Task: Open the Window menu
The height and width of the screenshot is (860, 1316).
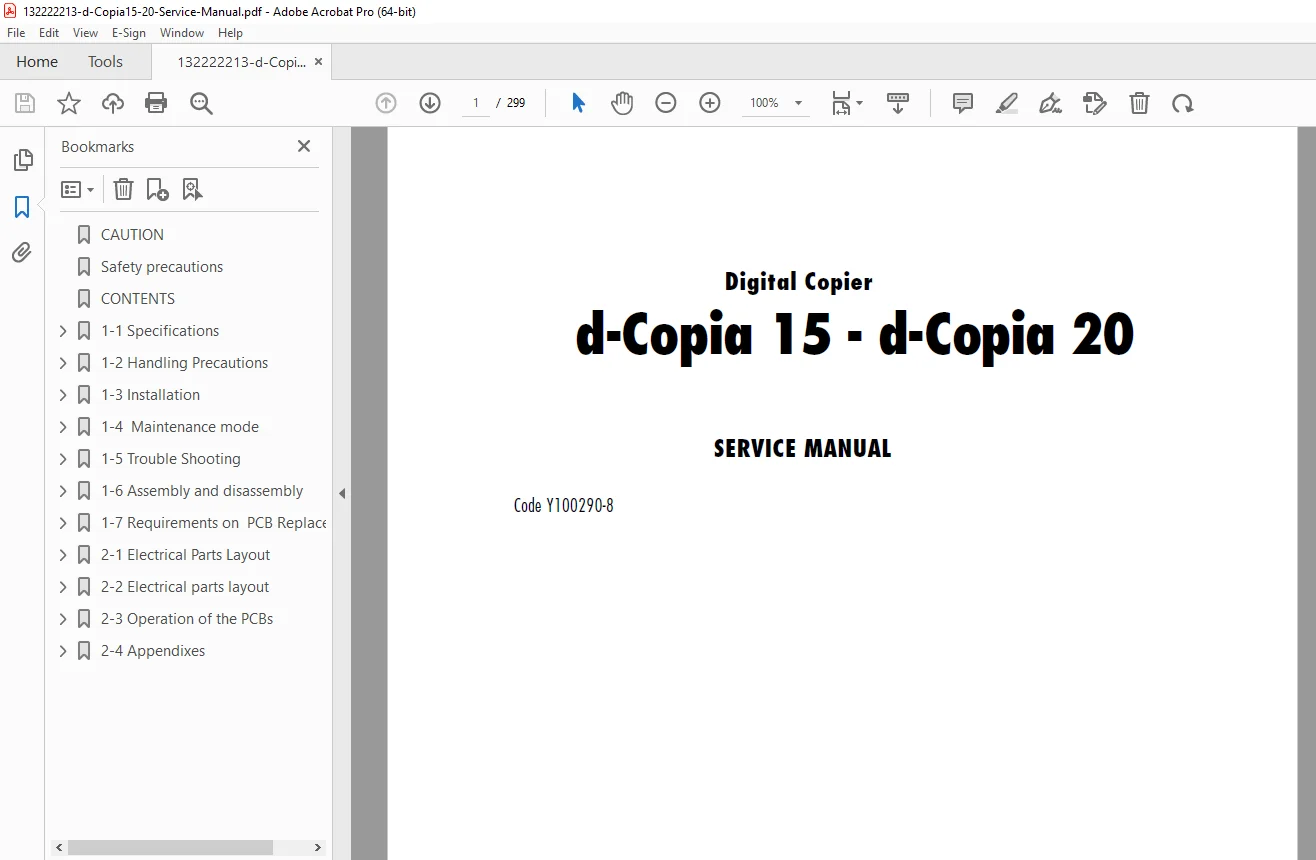Action: click(x=182, y=33)
